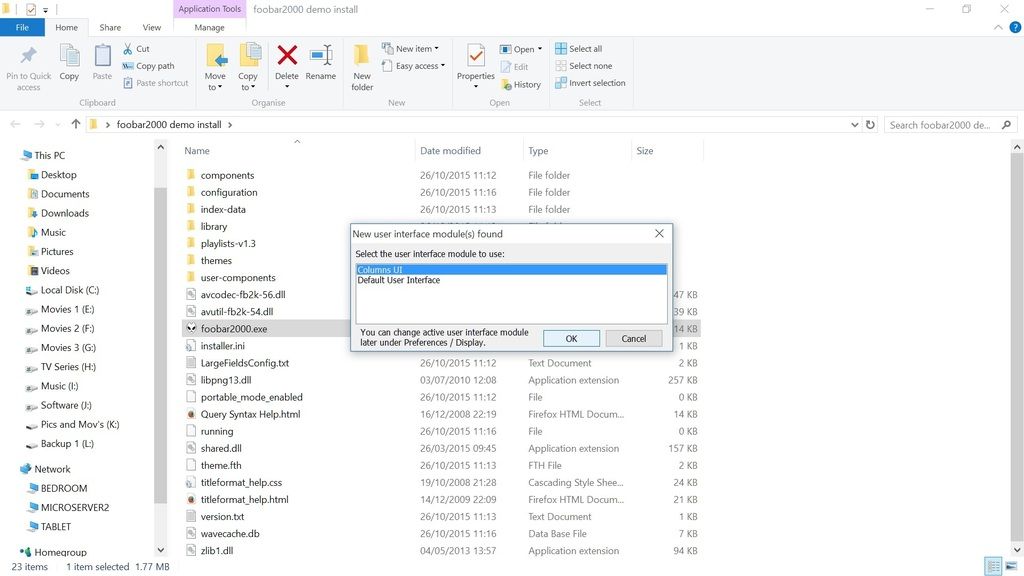Screen dimensions: 1024x576
Task: Click the navigation pane scroll down arrow
Action: [x=161, y=550]
